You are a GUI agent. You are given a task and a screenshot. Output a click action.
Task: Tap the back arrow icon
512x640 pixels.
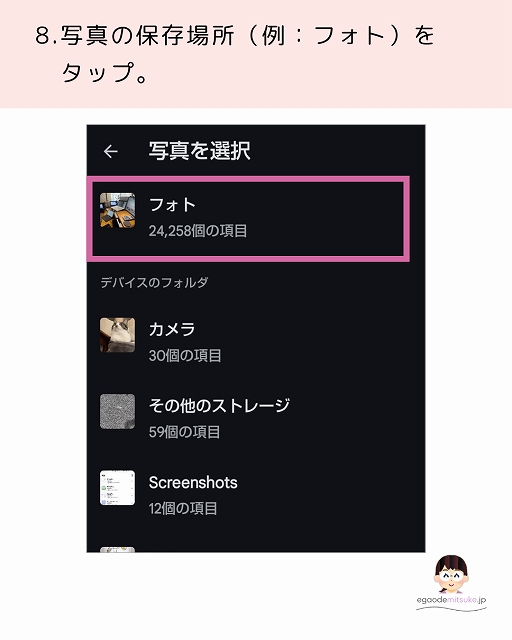pyautogui.click(x=111, y=151)
